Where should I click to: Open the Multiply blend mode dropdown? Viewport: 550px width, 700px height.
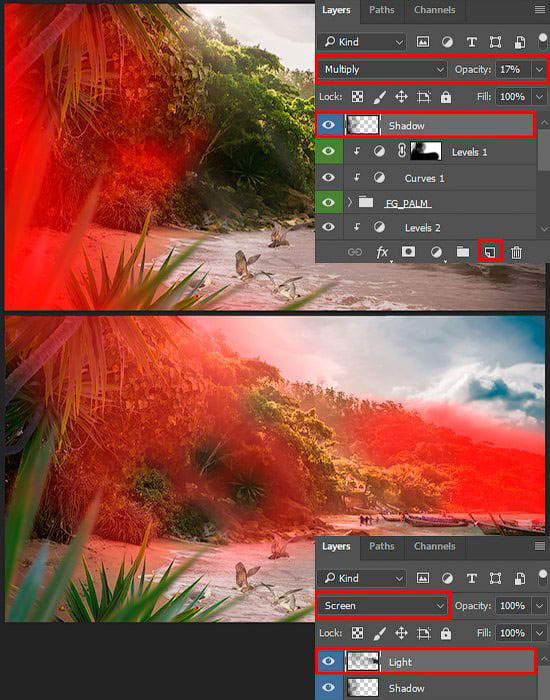point(383,70)
